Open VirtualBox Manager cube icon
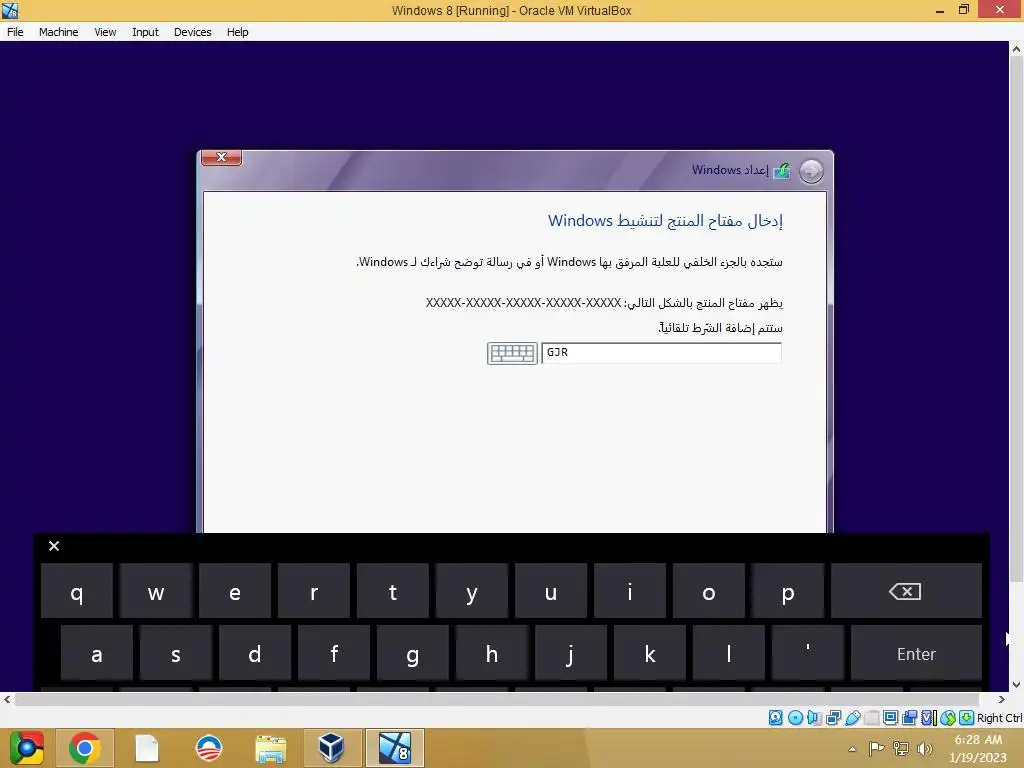 click(x=331, y=748)
